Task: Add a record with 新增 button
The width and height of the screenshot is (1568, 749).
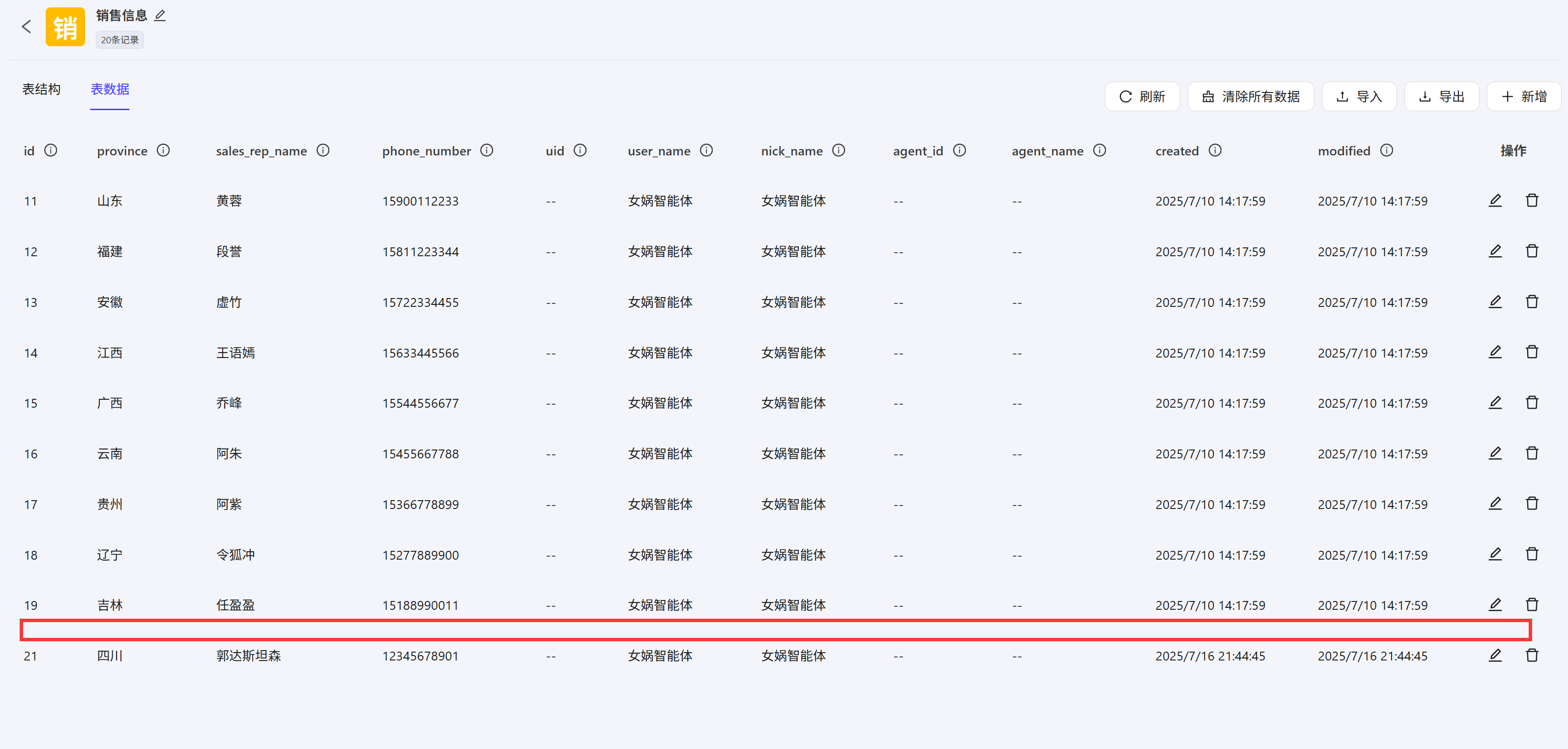Action: tap(1524, 97)
